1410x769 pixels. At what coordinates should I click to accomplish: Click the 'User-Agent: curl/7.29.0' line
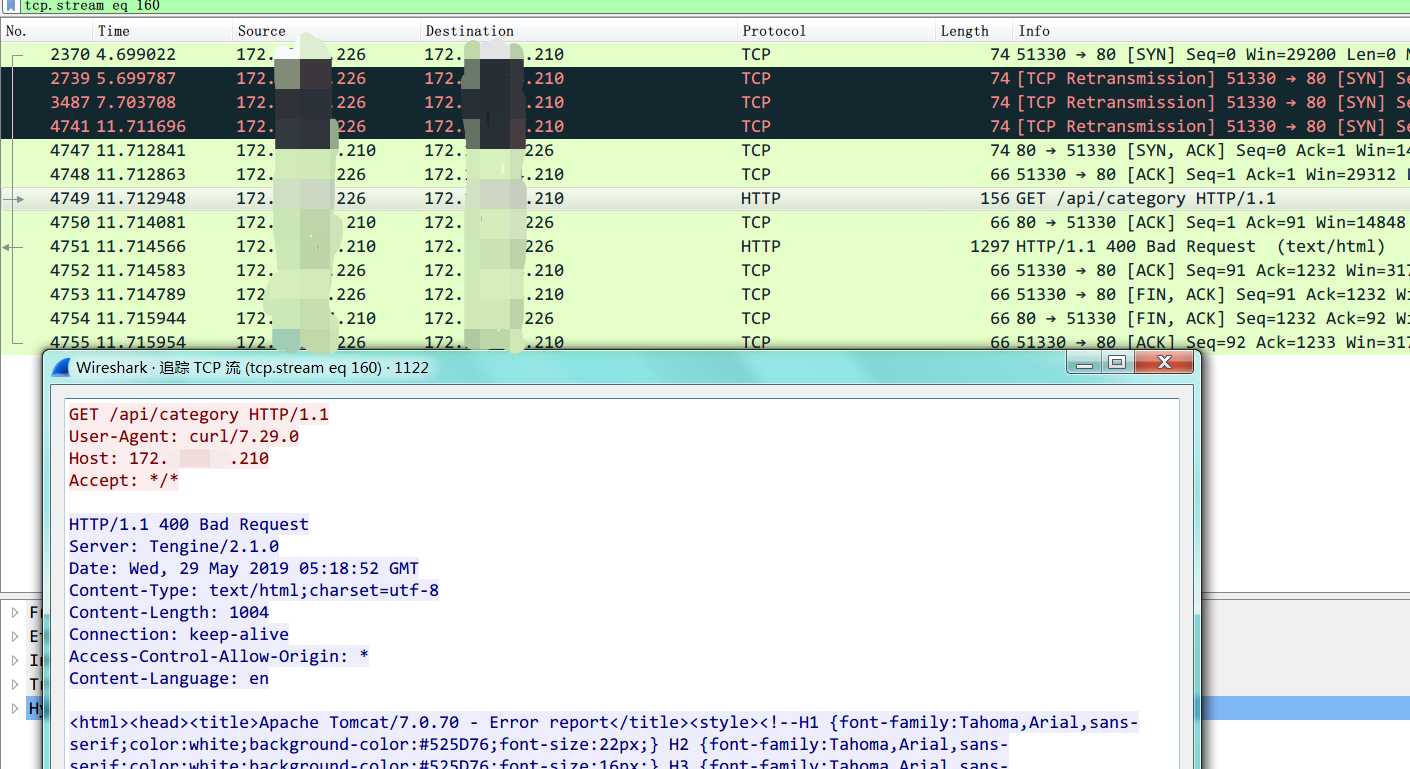pos(184,436)
